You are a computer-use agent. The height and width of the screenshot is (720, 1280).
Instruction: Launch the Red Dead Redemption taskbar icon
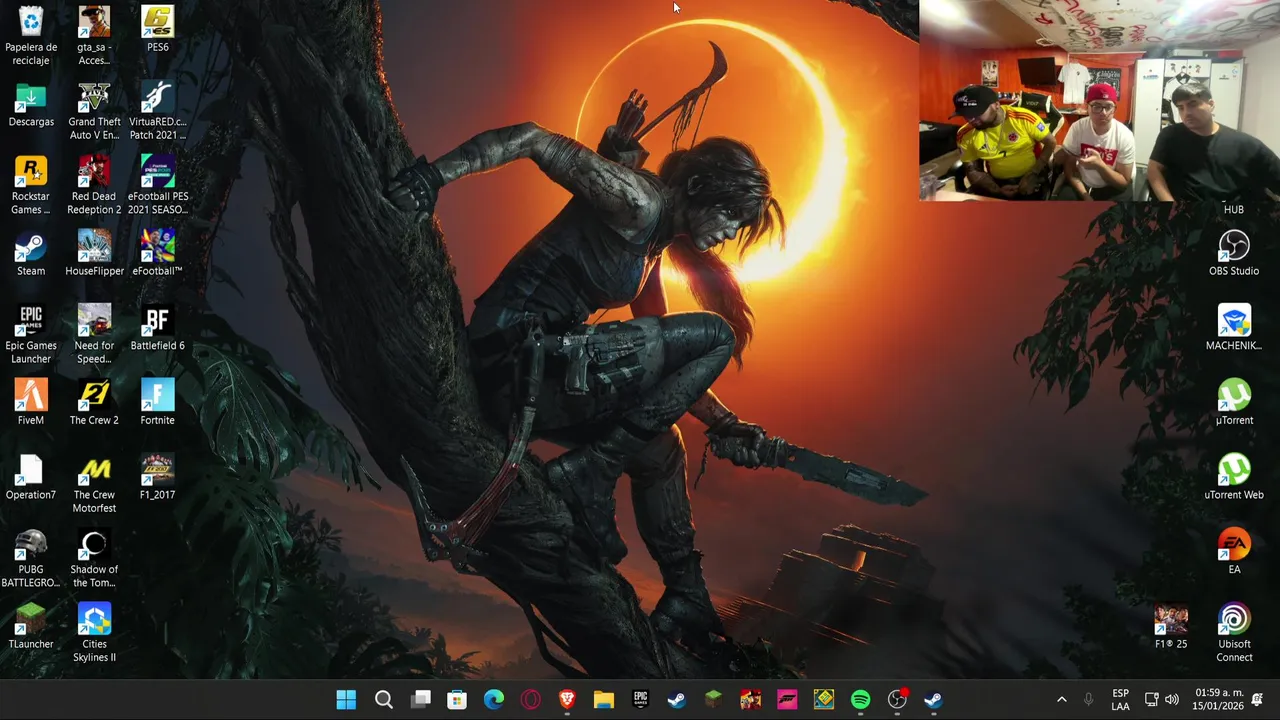tap(750, 700)
